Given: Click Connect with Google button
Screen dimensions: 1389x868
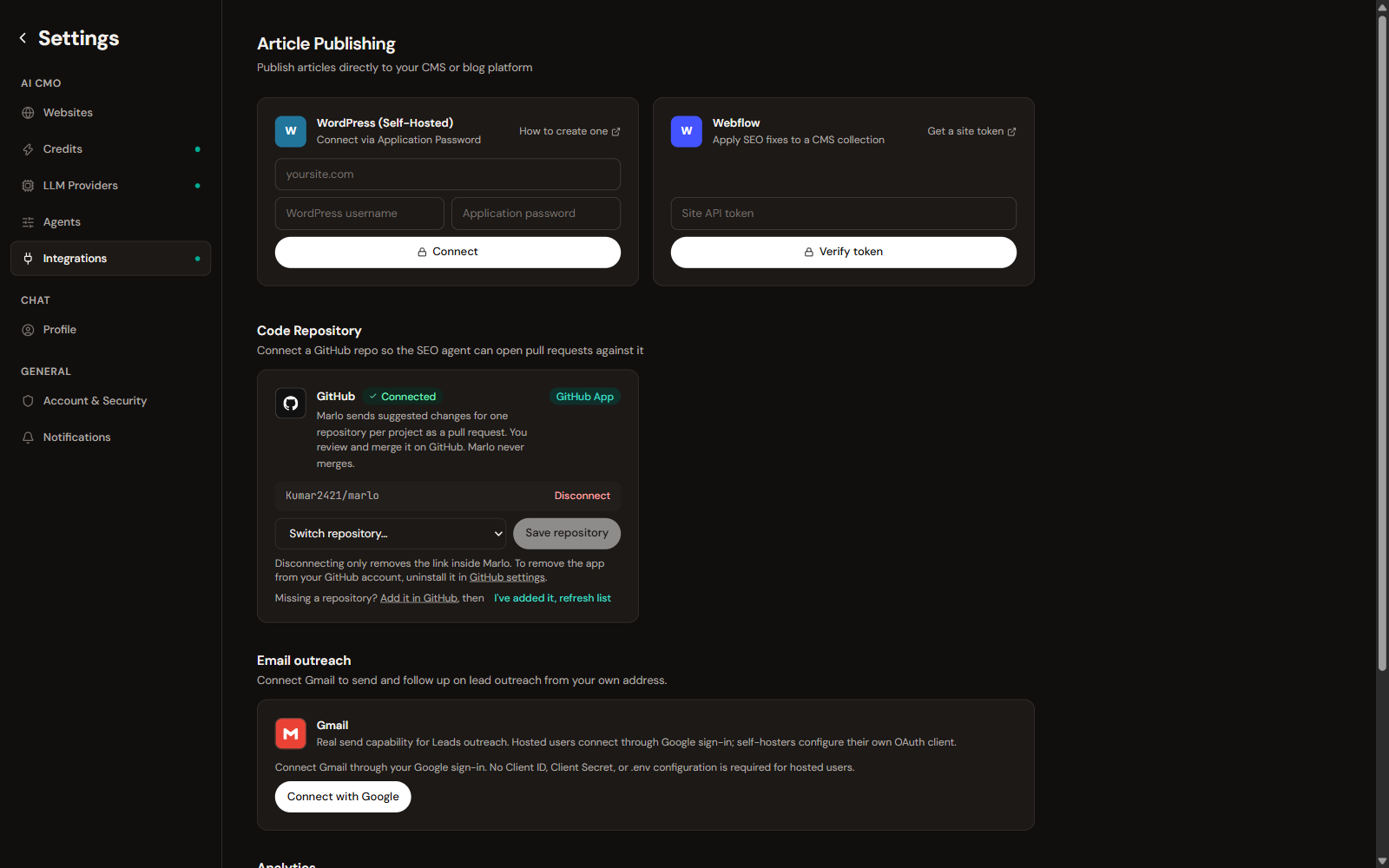Looking at the screenshot, I should pos(343,797).
